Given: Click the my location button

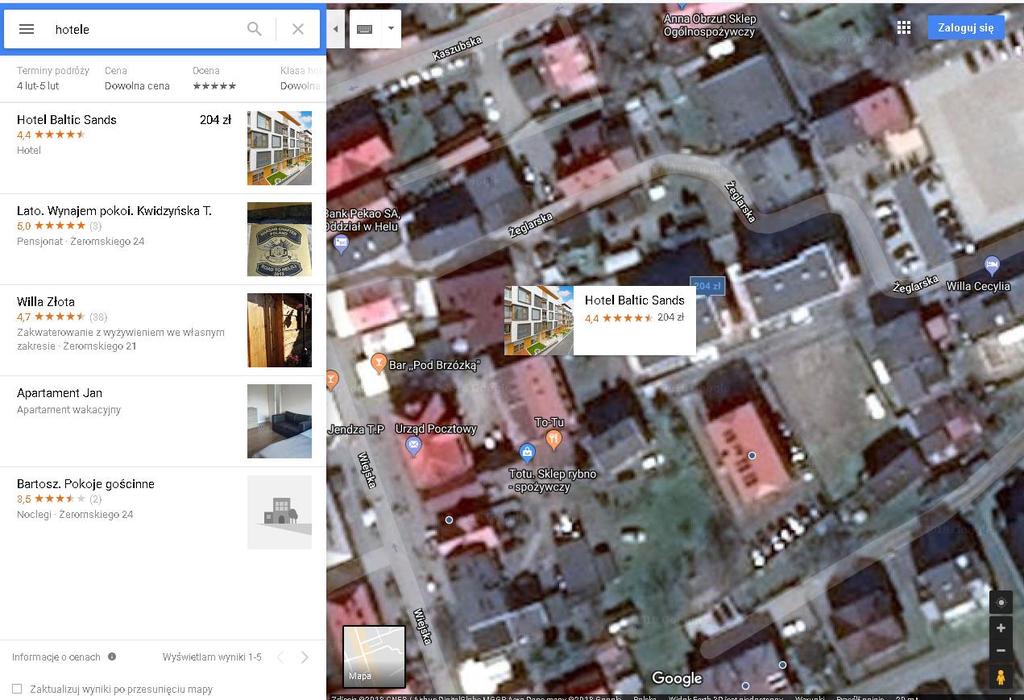Looking at the screenshot, I should coord(1000,602).
